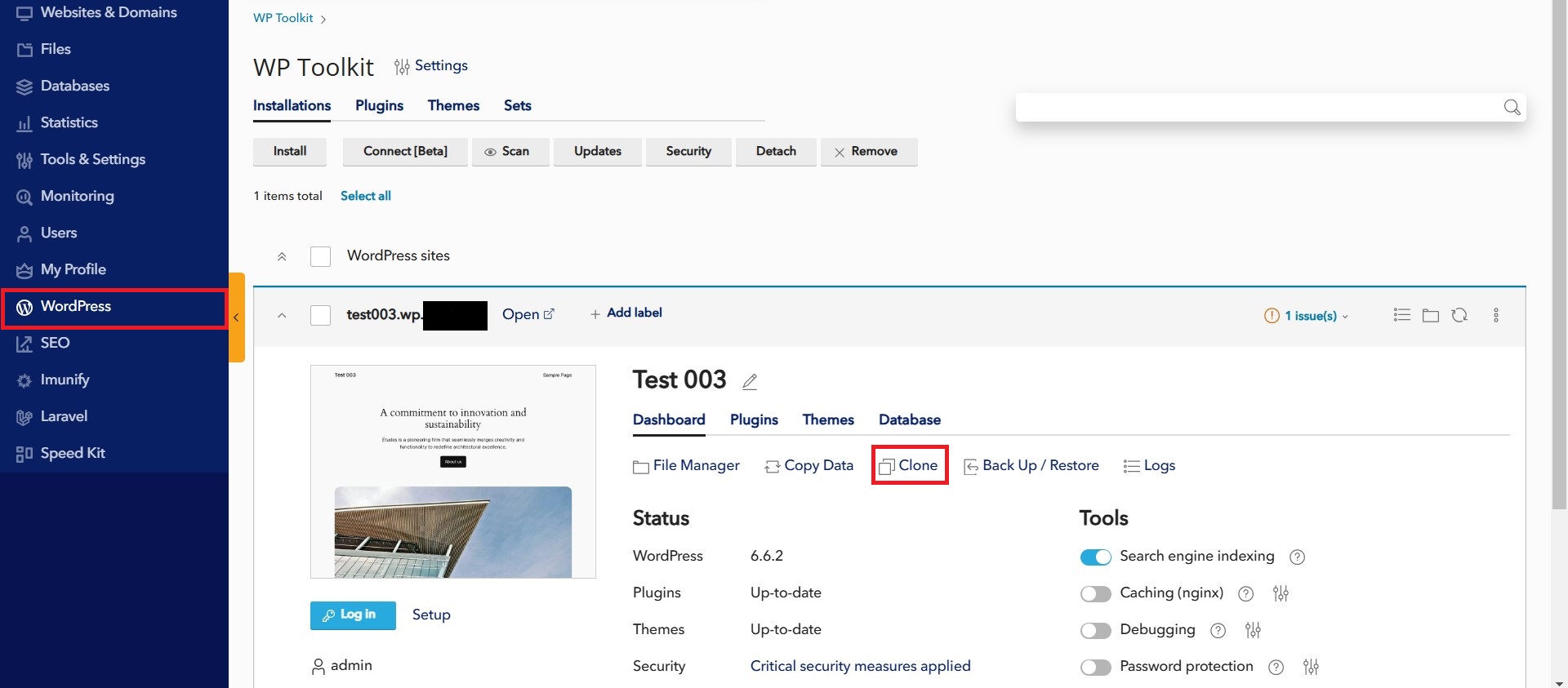Switch to the Installations tab
This screenshot has width=1568, height=688.
pyautogui.click(x=292, y=105)
